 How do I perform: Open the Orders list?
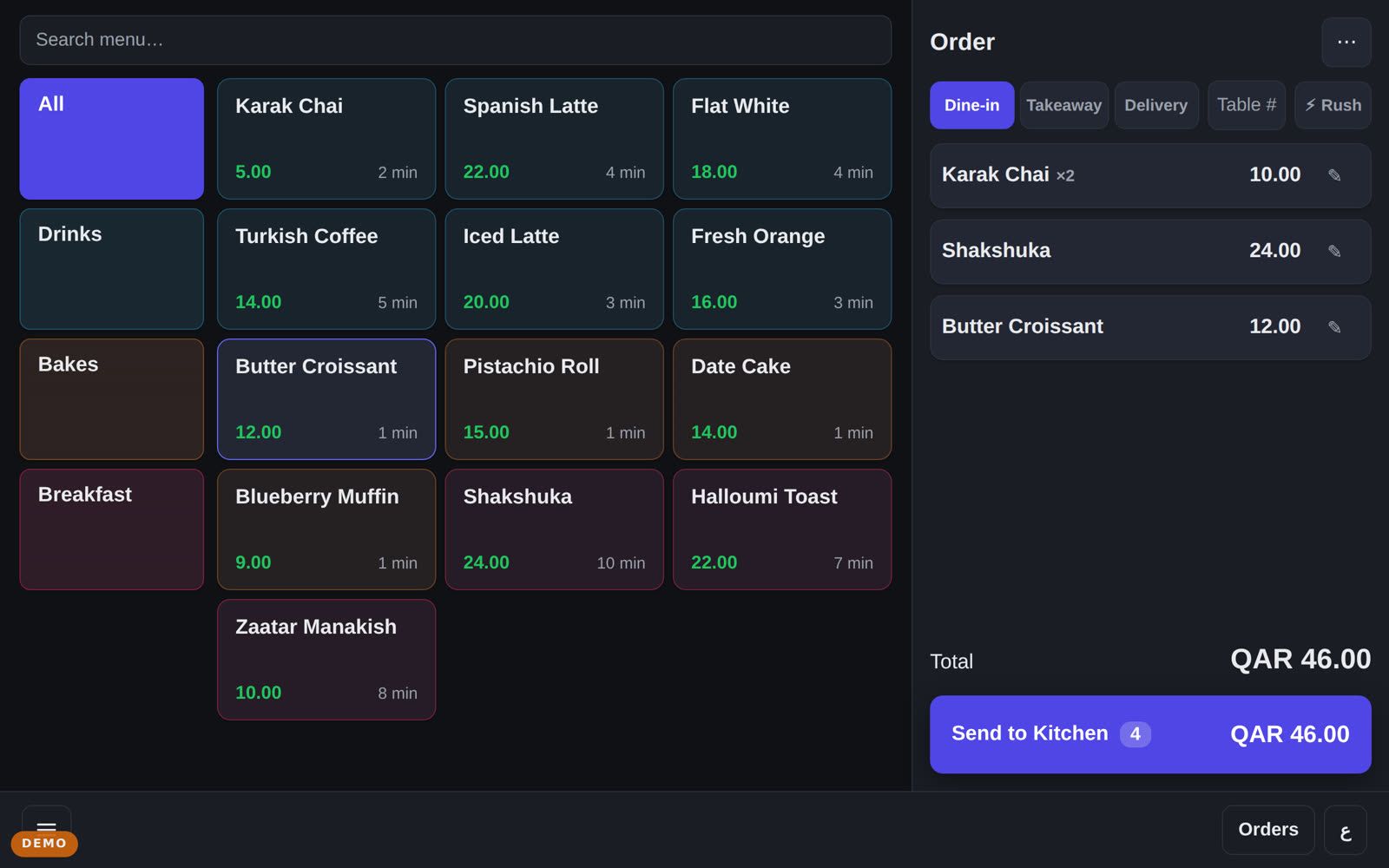pos(1268,830)
